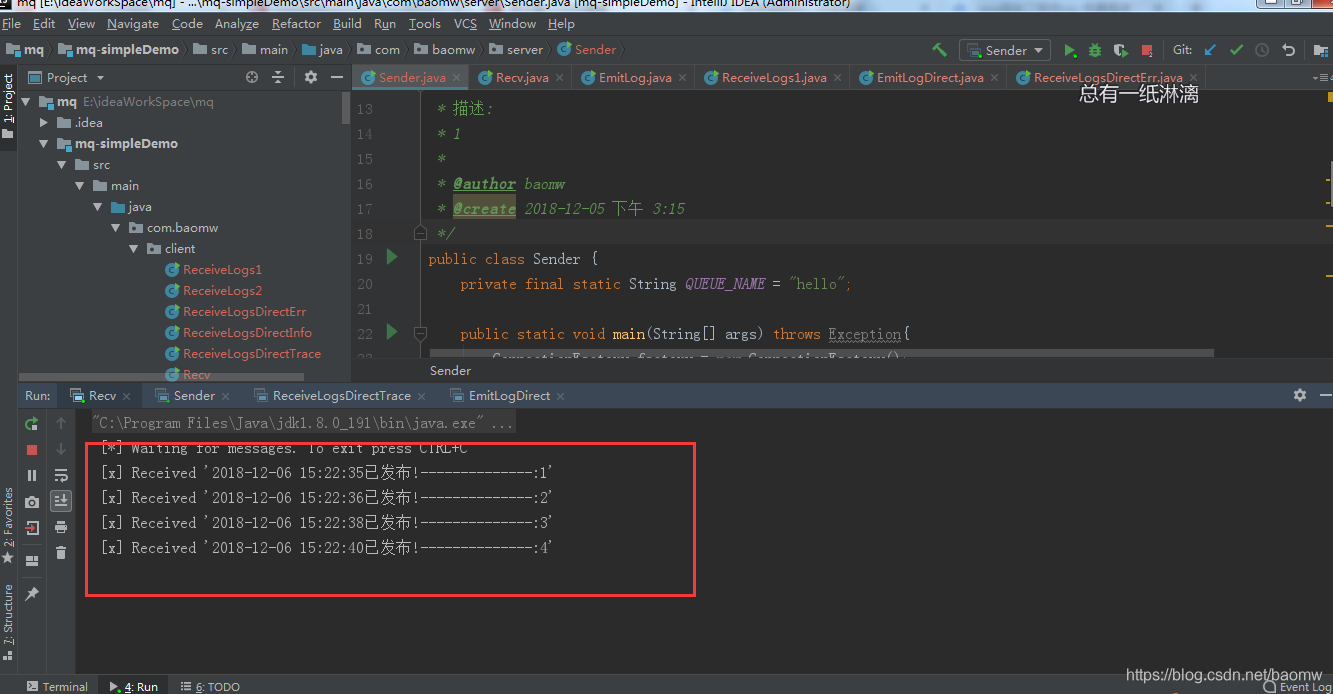Switch to the Recv.java editor tab
The height and width of the screenshot is (694, 1333).
(521, 77)
